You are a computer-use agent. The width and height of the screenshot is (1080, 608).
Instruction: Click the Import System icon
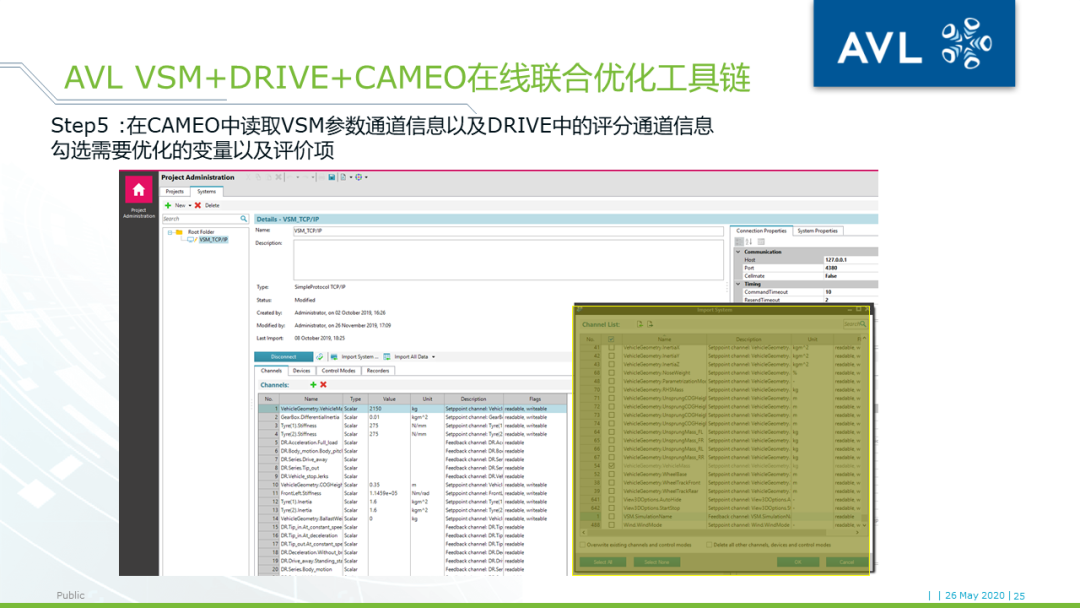pos(334,357)
